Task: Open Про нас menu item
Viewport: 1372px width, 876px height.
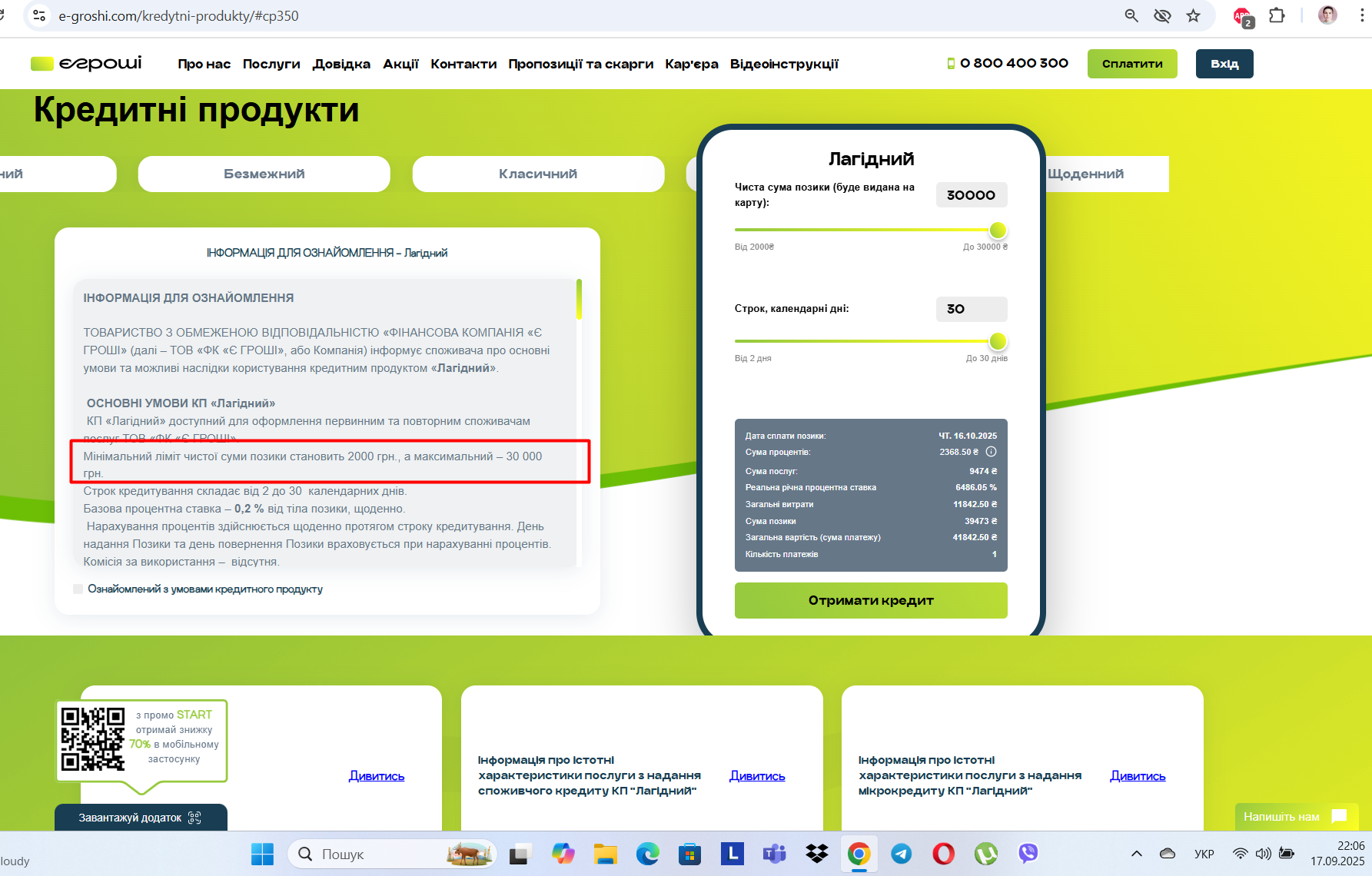Action: 204,64
